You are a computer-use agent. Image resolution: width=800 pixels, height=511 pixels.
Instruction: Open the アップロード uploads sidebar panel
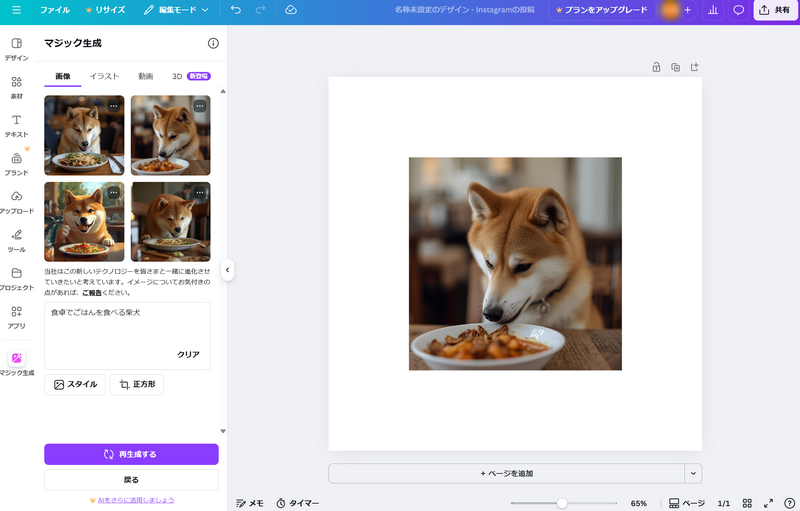click(x=16, y=201)
